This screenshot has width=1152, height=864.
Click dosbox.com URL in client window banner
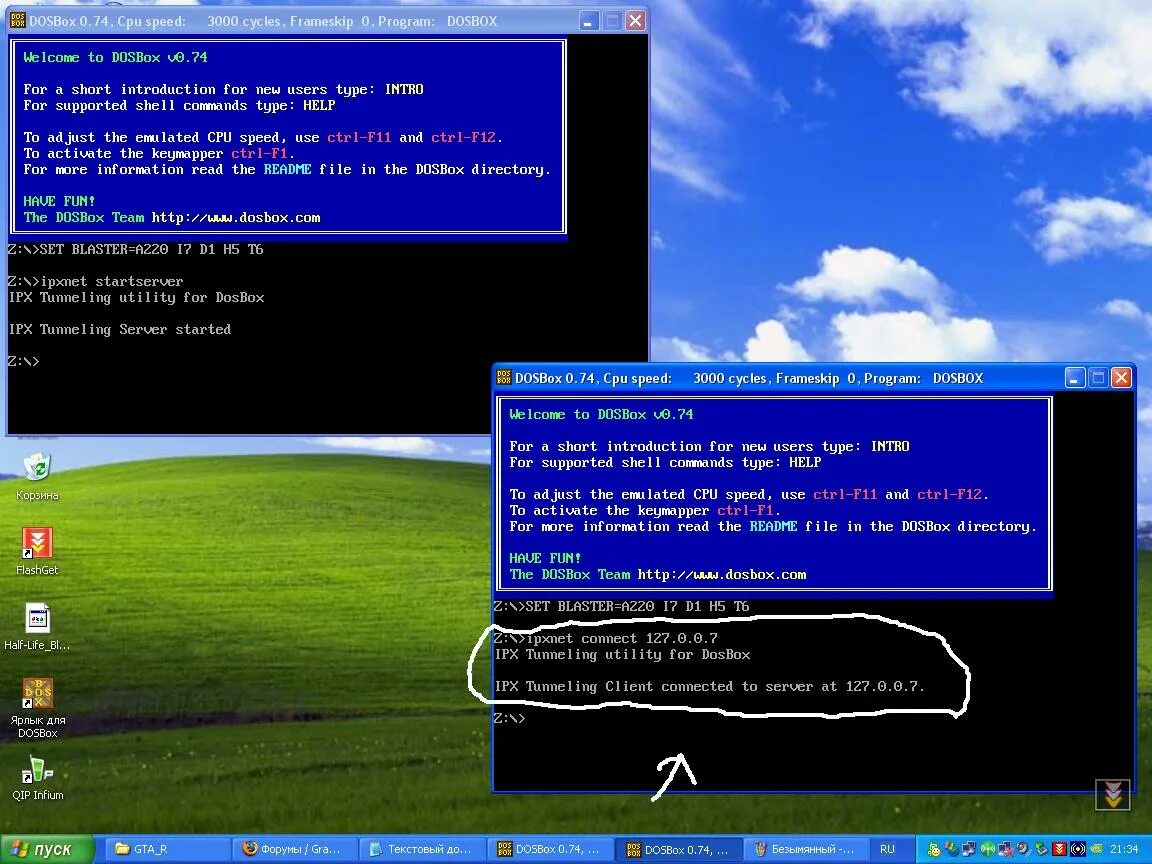click(x=721, y=575)
